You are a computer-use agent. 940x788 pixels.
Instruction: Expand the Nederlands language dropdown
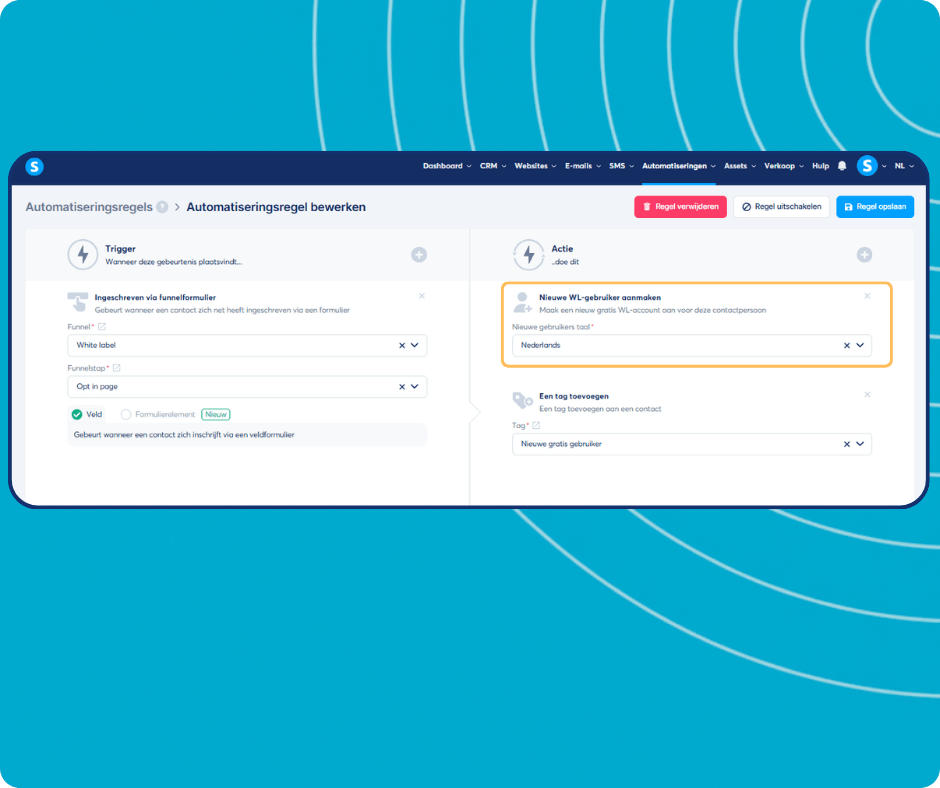pyautogui.click(x=860, y=345)
